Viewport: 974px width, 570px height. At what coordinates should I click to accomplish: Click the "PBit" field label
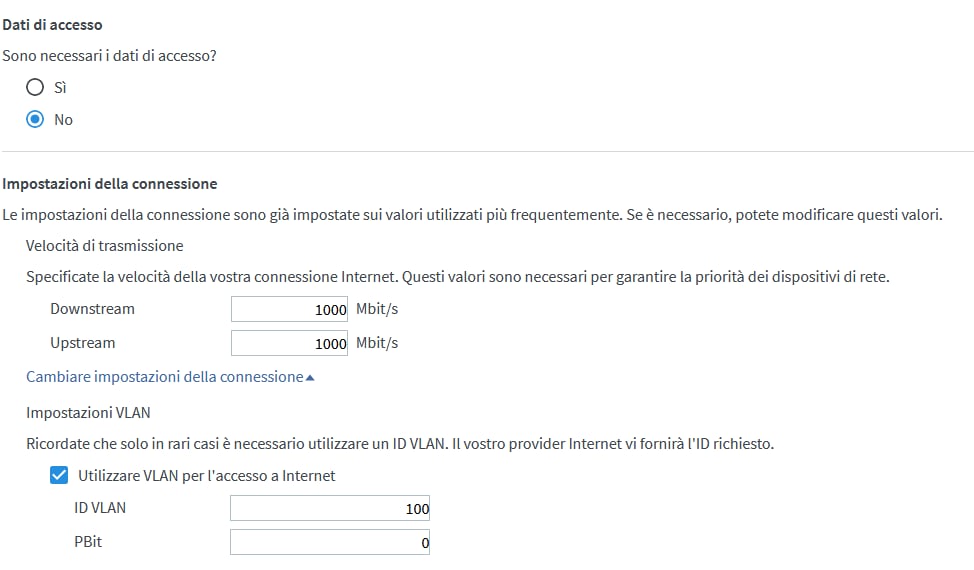pos(88,542)
